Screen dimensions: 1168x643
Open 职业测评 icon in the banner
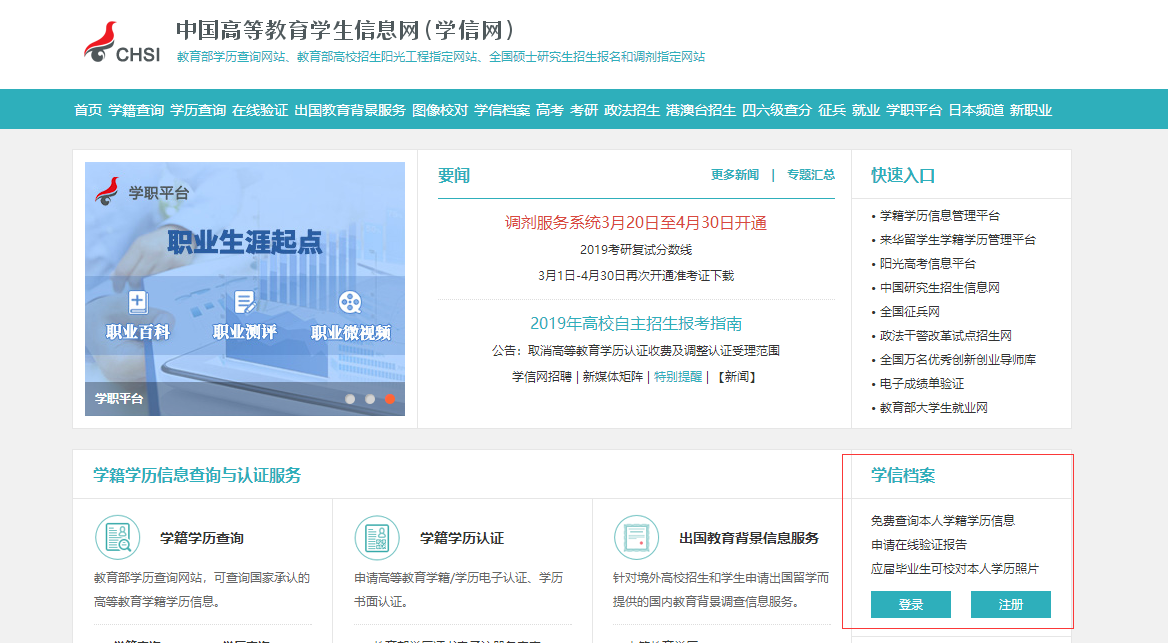point(244,303)
